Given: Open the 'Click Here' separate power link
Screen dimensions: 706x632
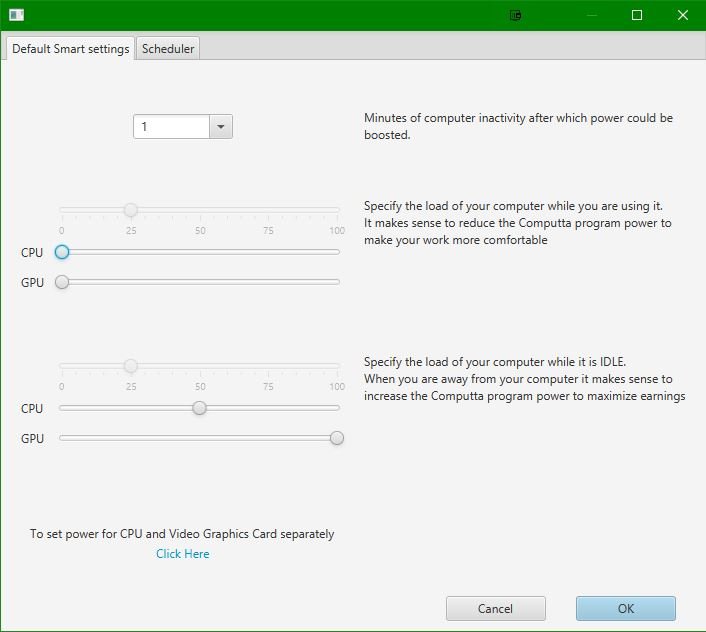Looking at the screenshot, I should [x=183, y=554].
